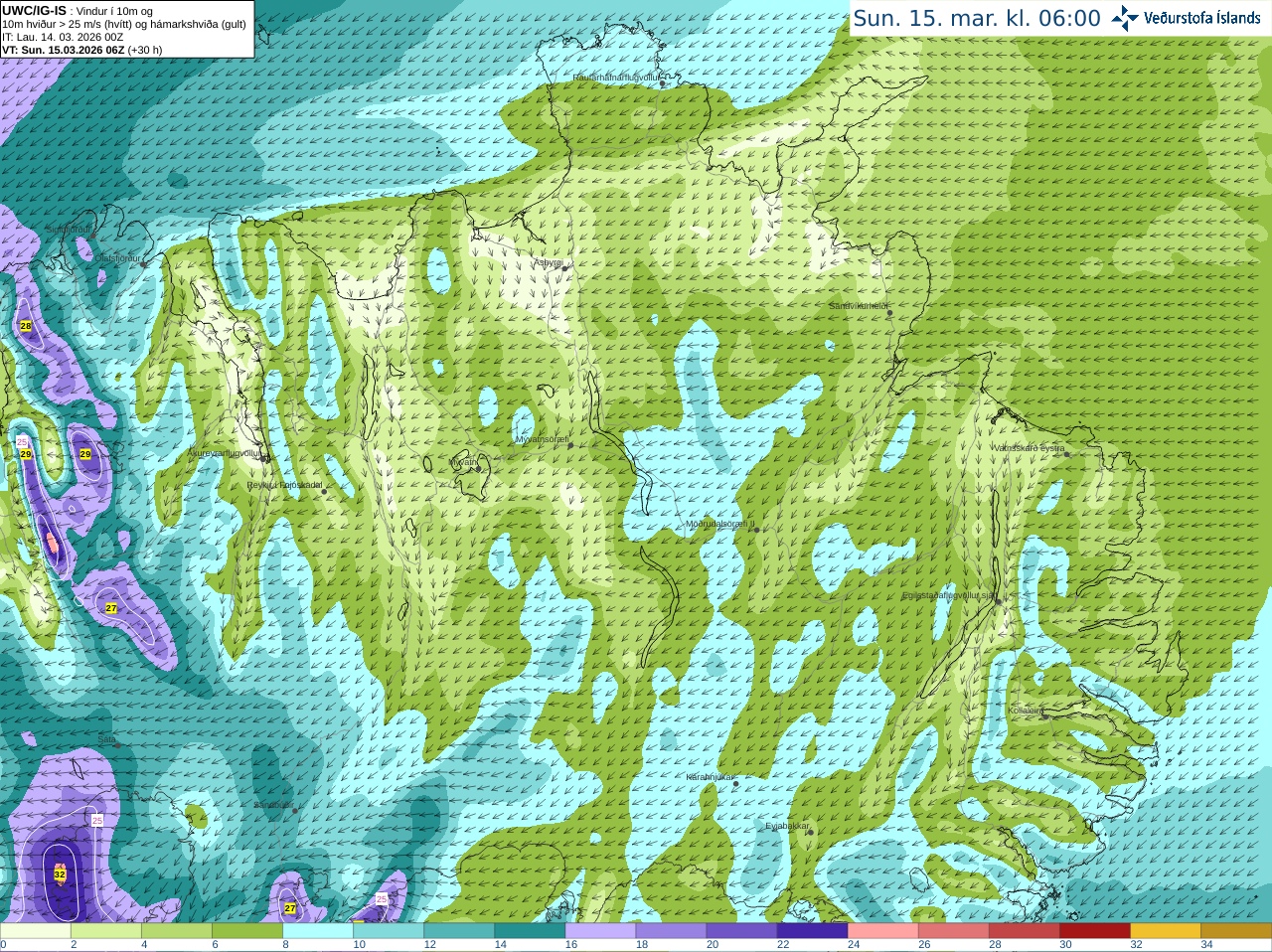Viewport: 1272px width, 952px height.
Task: Pick the 4–6 m/s green swatch
Action: pyautogui.click(x=176, y=931)
